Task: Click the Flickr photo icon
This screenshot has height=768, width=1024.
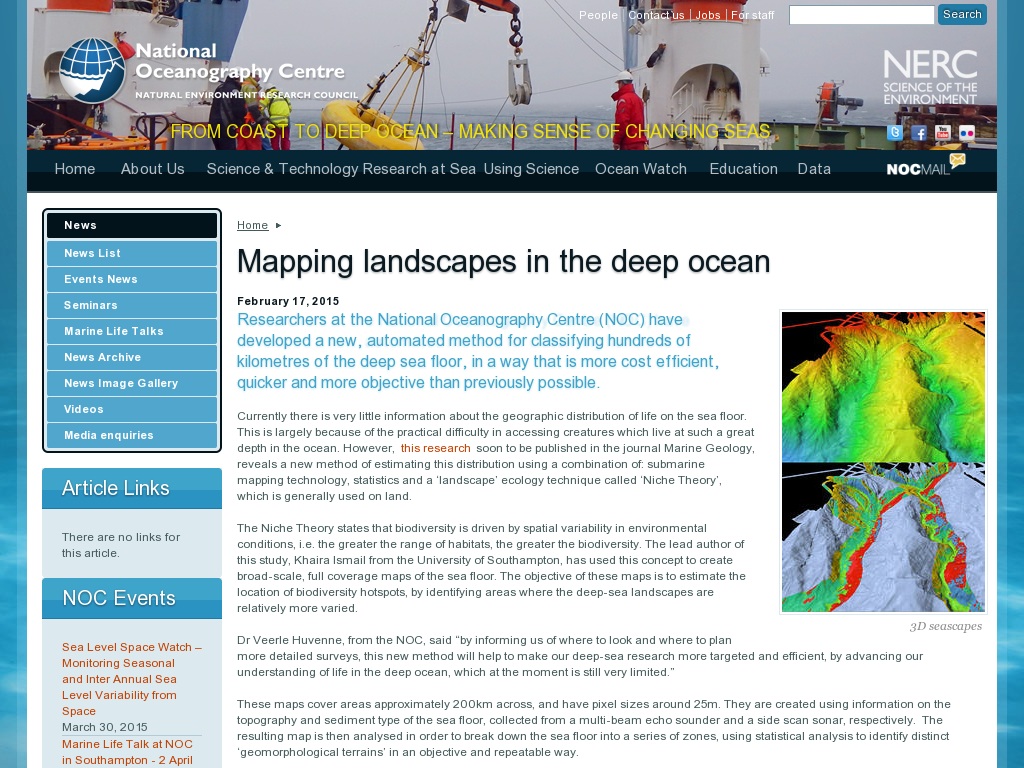Action: (x=965, y=132)
